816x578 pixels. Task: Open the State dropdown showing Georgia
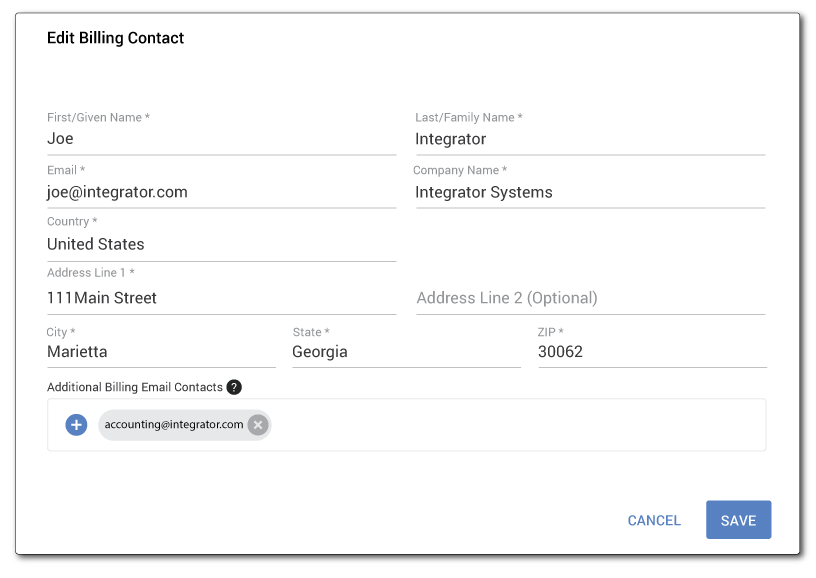[405, 352]
